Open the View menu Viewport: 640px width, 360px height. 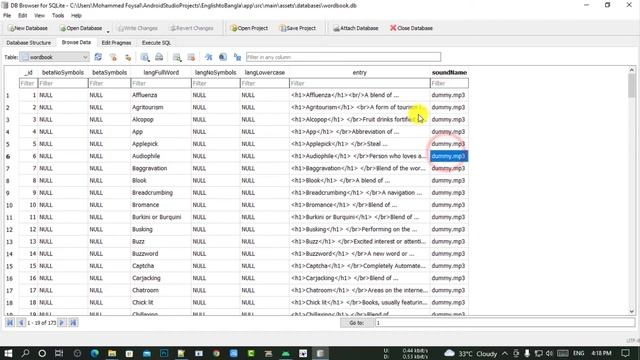[39, 16]
